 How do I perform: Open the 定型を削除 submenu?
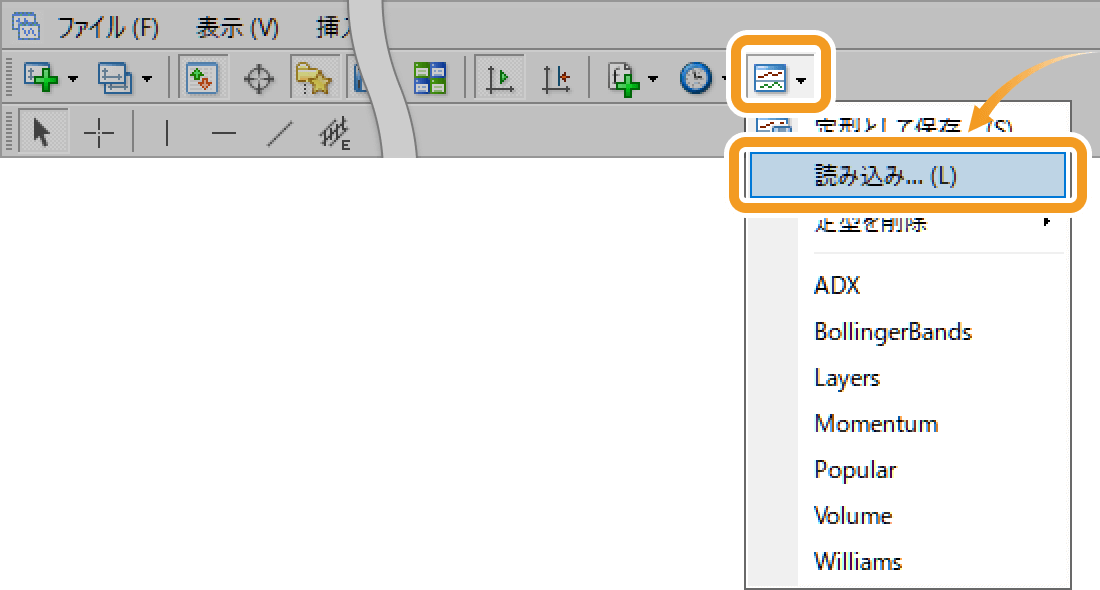908,224
